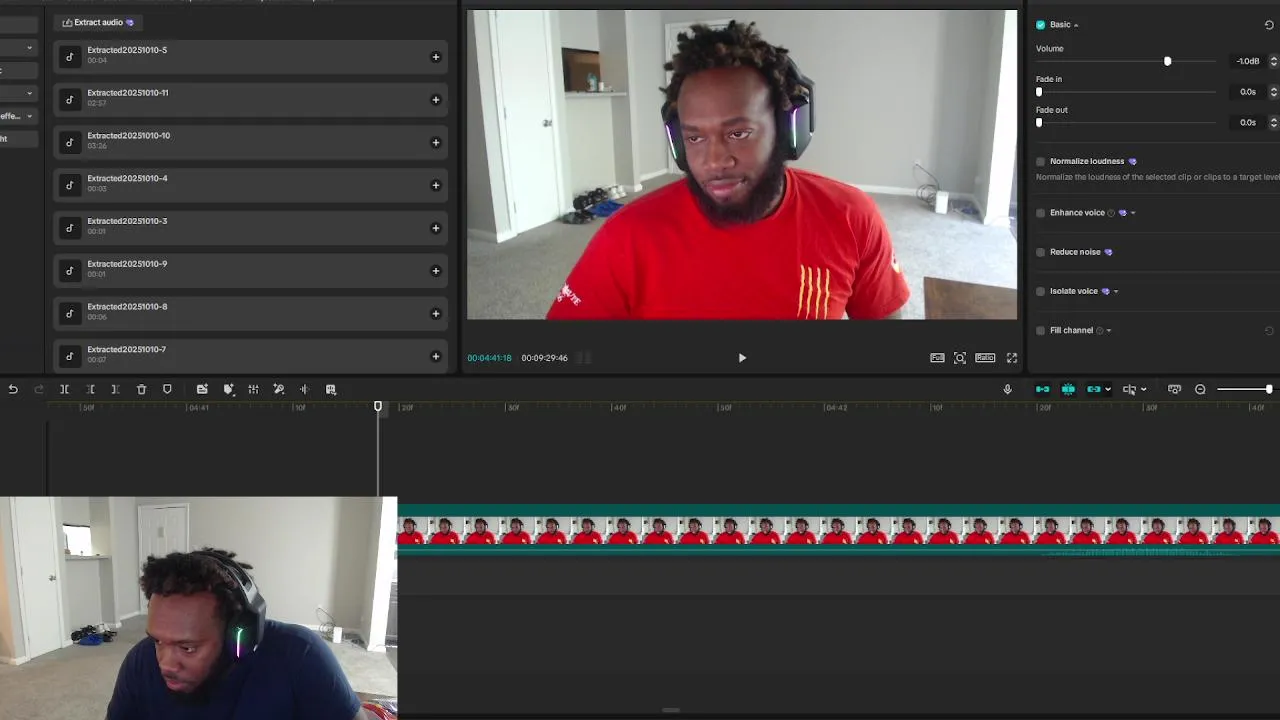
Task: Select the Split clip tool
Action: pos(64,389)
